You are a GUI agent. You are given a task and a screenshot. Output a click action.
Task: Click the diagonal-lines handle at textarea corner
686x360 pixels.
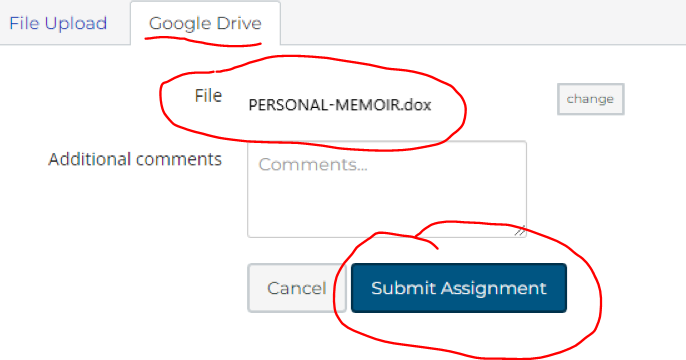coord(520,231)
